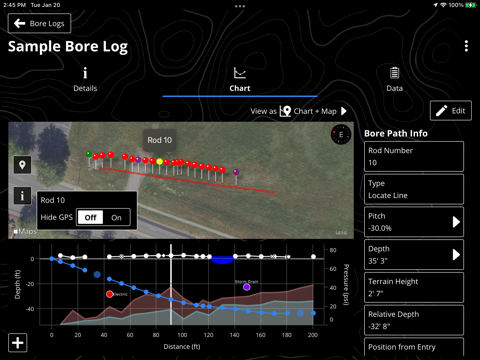Click the Position from Entry box
Image resolution: width=480 pixels, height=360 pixels.
pos(414,347)
